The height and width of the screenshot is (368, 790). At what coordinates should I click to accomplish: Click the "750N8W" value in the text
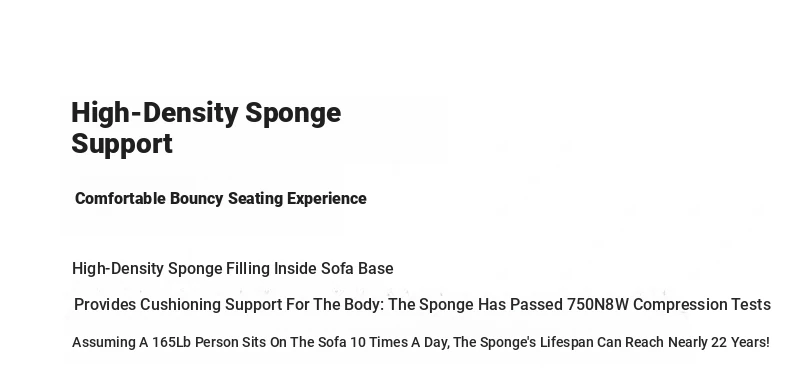pyautogui.click(x=598, y=304)
